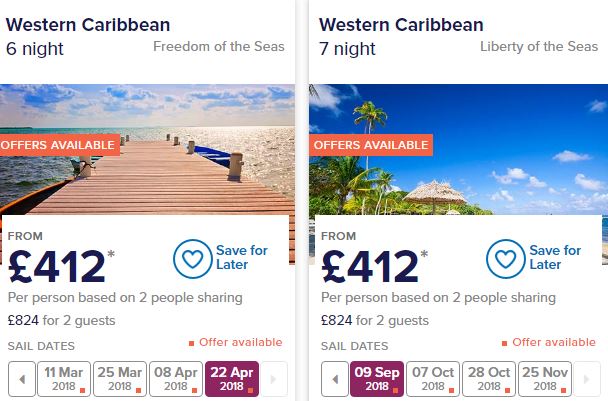Click heart icon on Liberty of the Seas card
This screenshot has height=401, width=608.
506,258
